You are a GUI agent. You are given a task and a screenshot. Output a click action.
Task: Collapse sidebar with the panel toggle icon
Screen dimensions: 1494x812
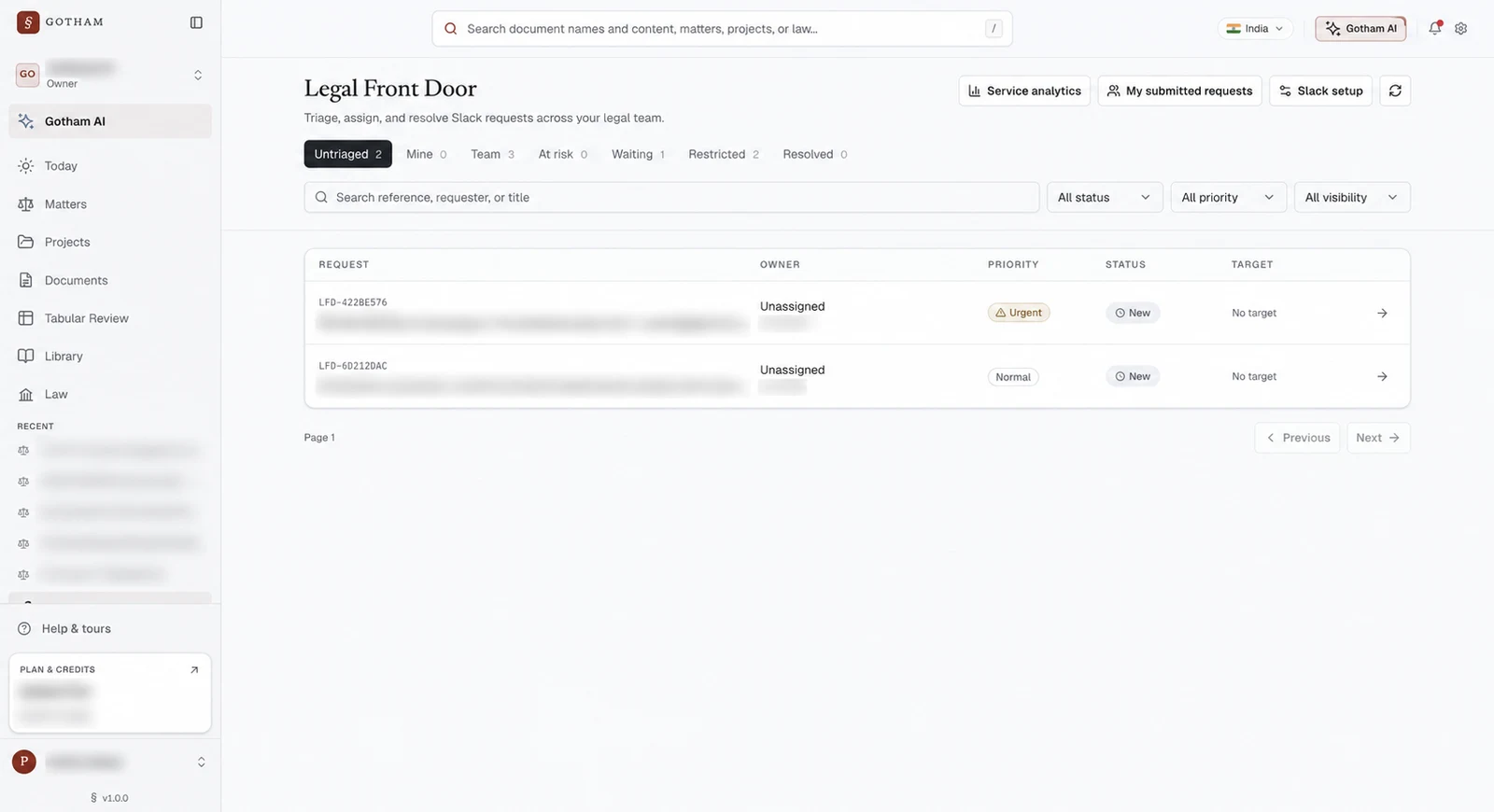click(196, 22)
